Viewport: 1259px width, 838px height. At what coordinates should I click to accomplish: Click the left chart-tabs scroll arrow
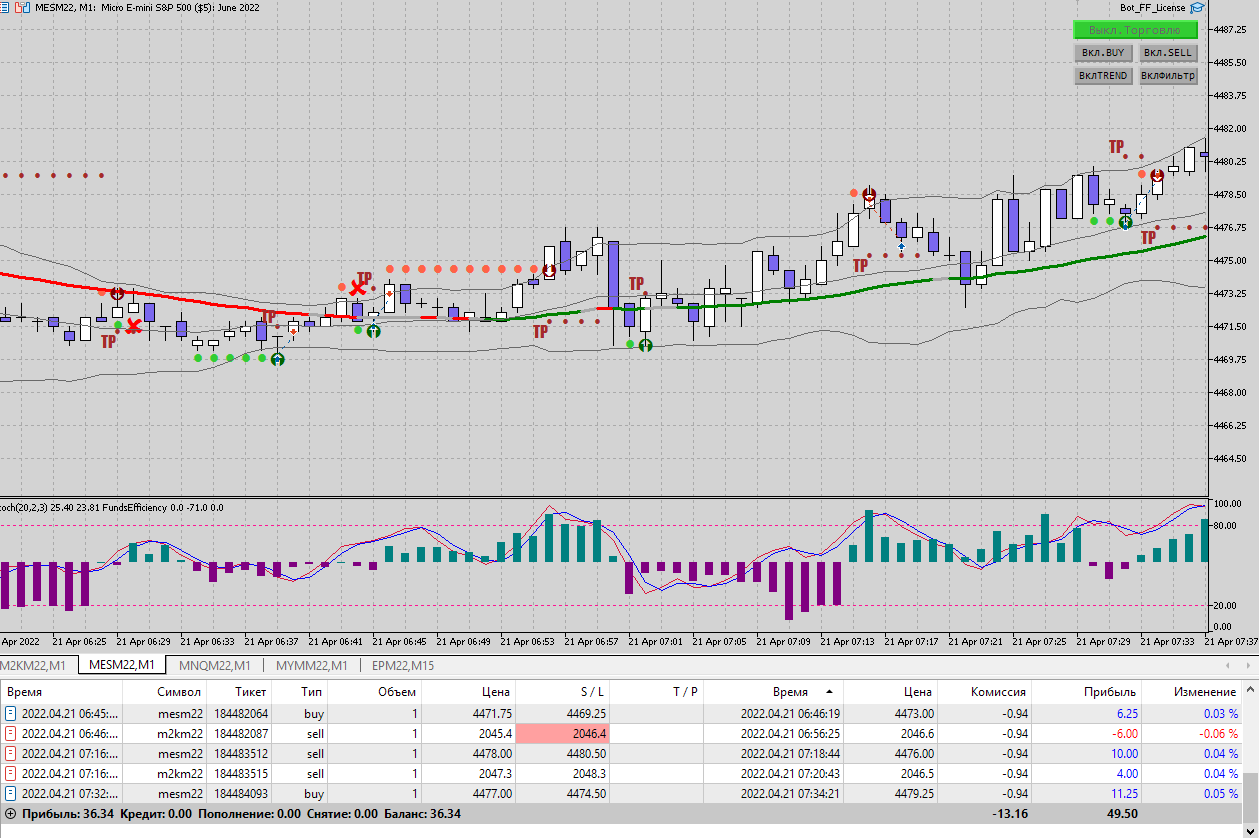(1228, 665)
